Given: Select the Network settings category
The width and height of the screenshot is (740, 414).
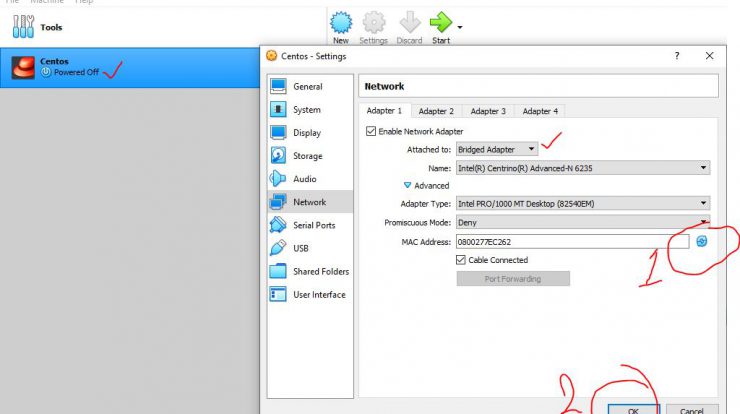Looking at the screenshot, I should (x=310, y=202).
